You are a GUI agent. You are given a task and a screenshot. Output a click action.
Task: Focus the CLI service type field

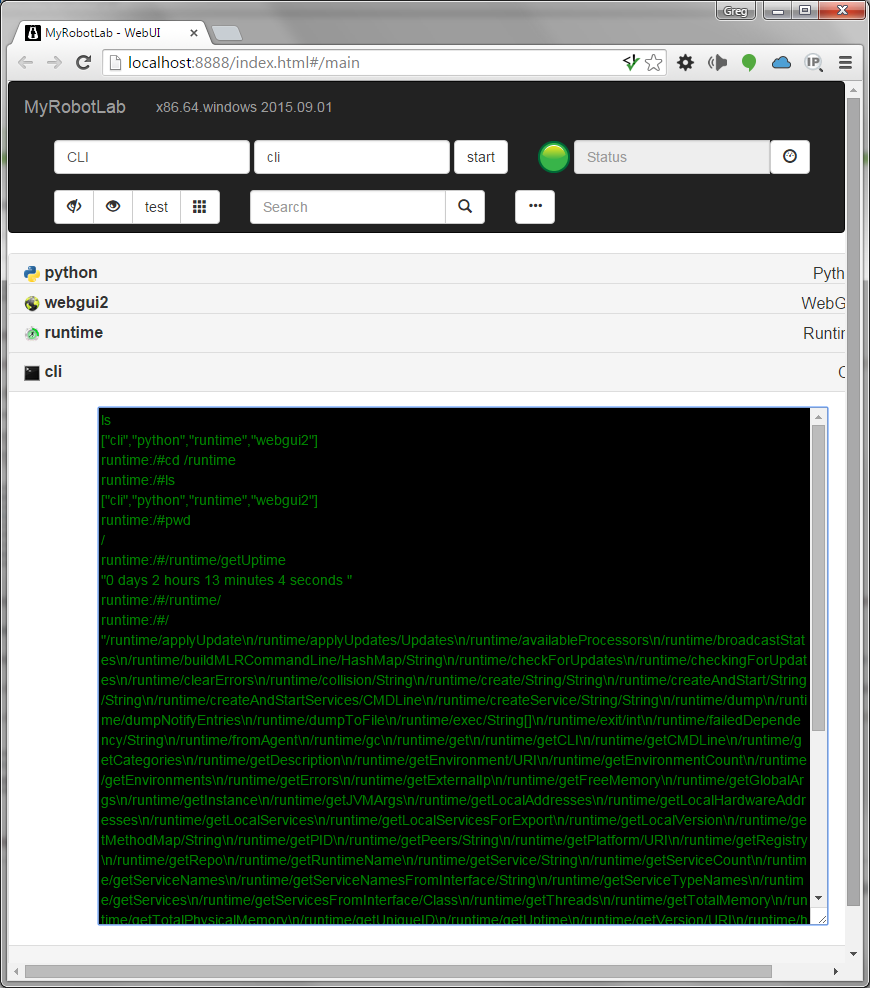pos(152,157)
